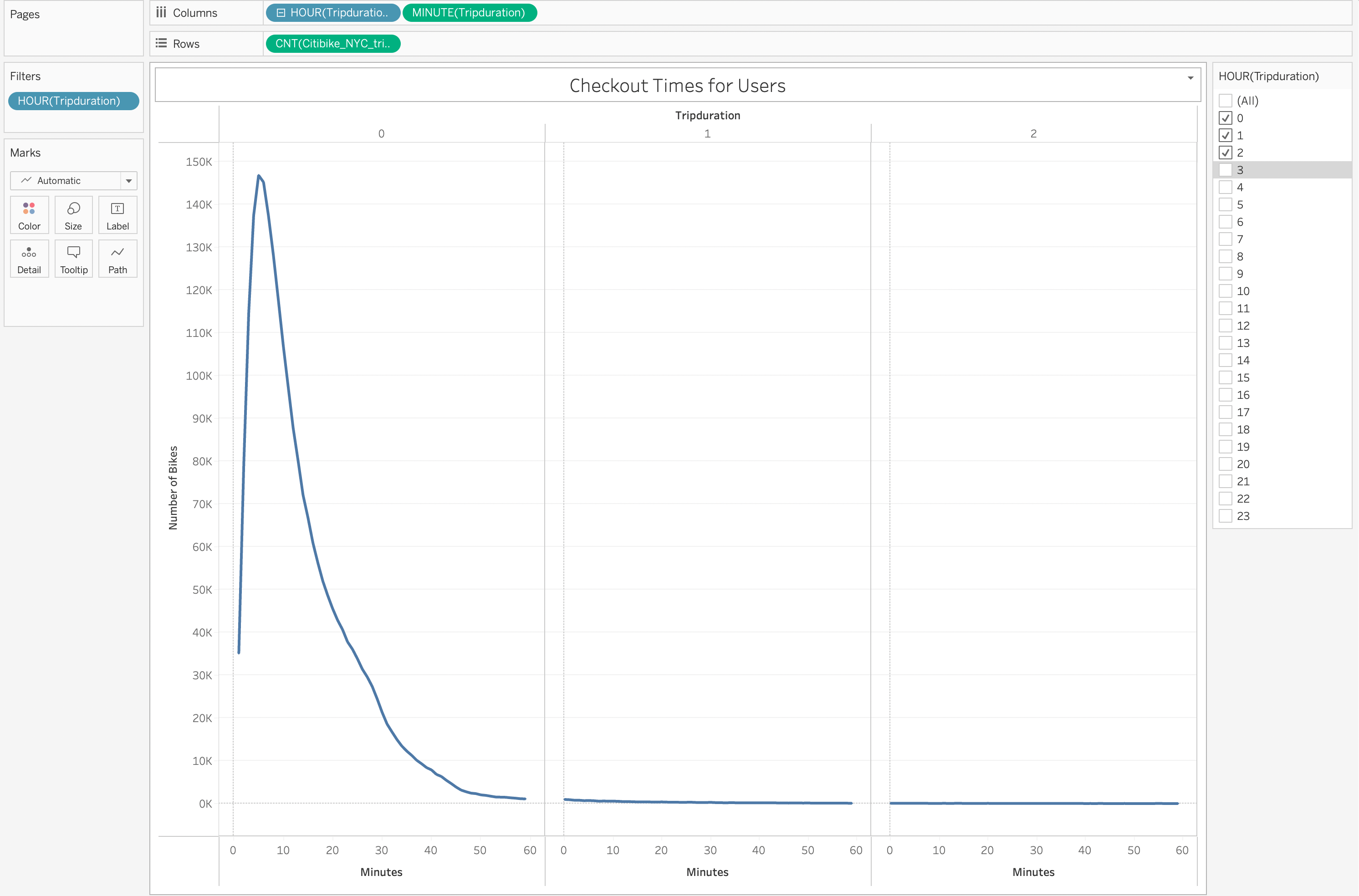Click the Columns shelf grid icon

(x=161, y=12)
